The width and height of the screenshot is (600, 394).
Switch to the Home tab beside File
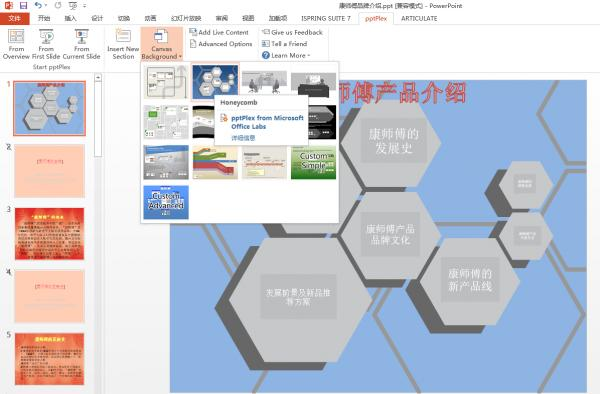click(44, 18)
